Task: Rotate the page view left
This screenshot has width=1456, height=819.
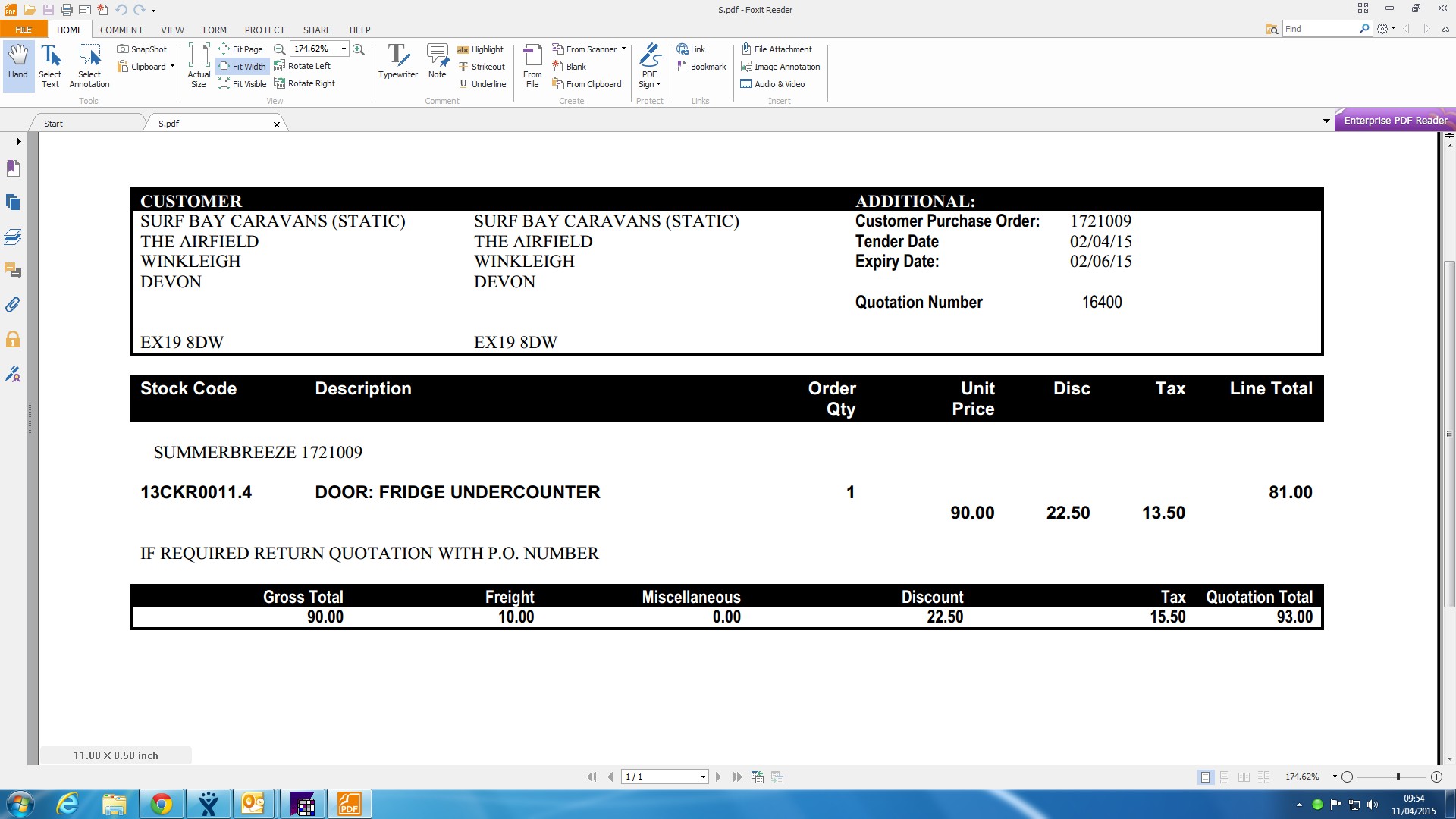Action: click(303, 66)
